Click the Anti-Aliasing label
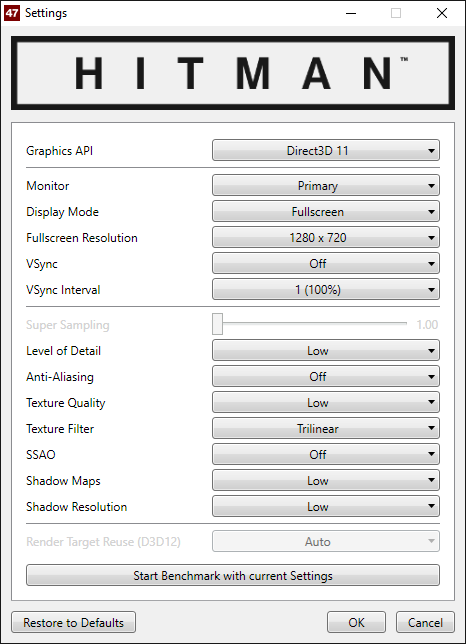The width and height of the screenshot is (466, 644). pyautogui.click(x=60, y=377)
